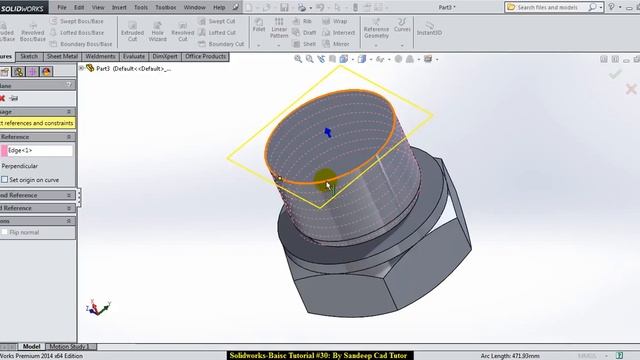Expand the Third Reference section
This screenshot has width=640, height=360.
[69, 208]
